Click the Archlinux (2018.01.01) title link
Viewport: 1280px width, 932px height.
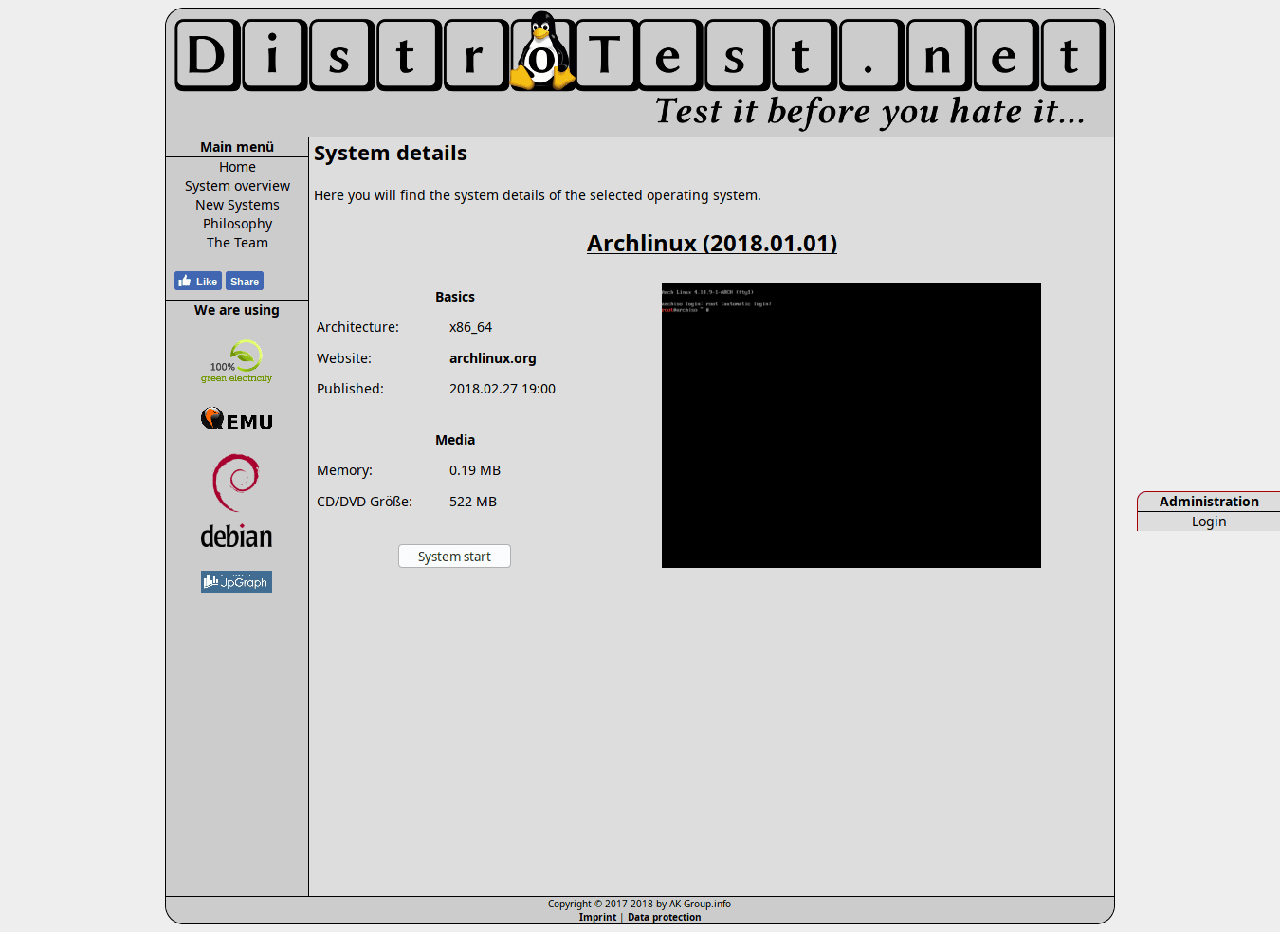pos(711,243)
